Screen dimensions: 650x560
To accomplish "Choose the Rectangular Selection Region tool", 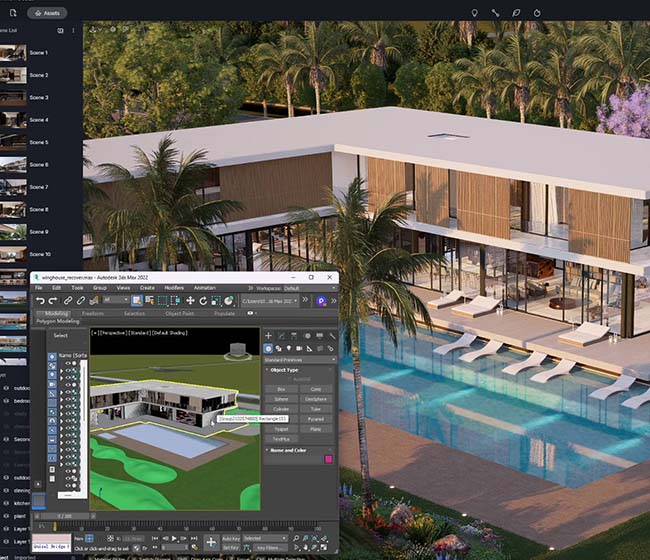I will click(162, 301).
